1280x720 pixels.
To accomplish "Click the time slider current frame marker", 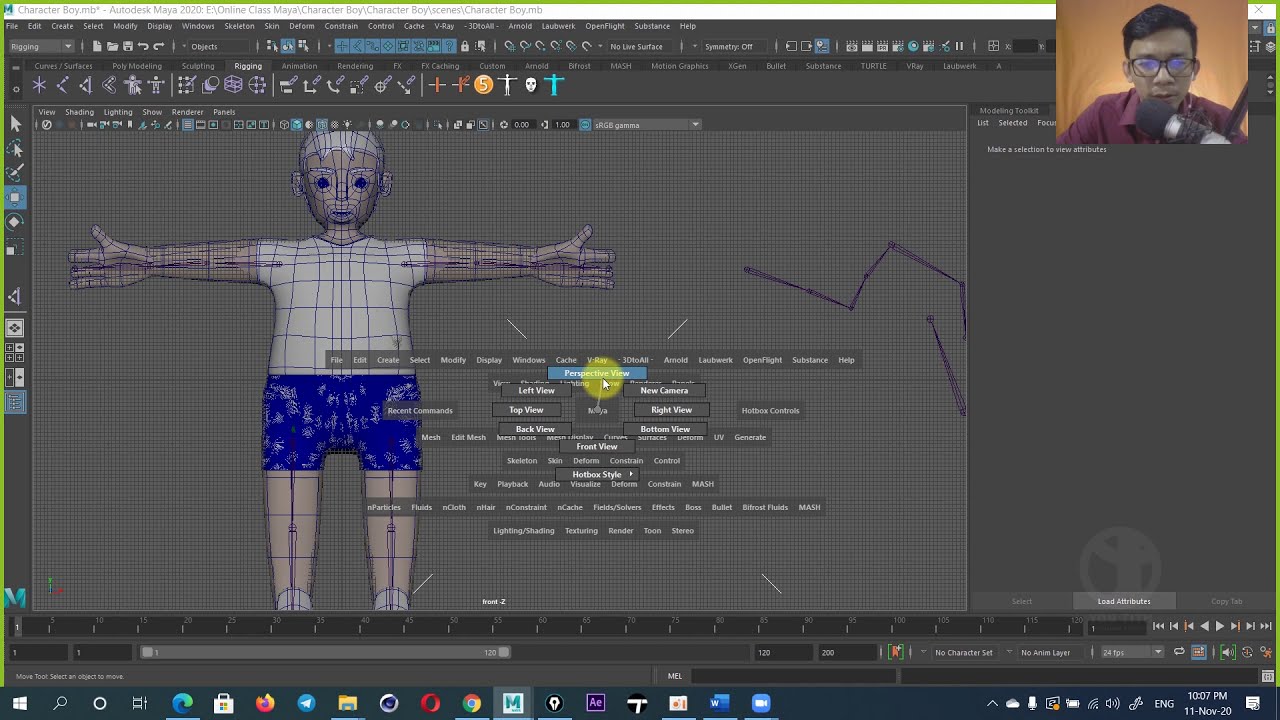I will [17, 626].
